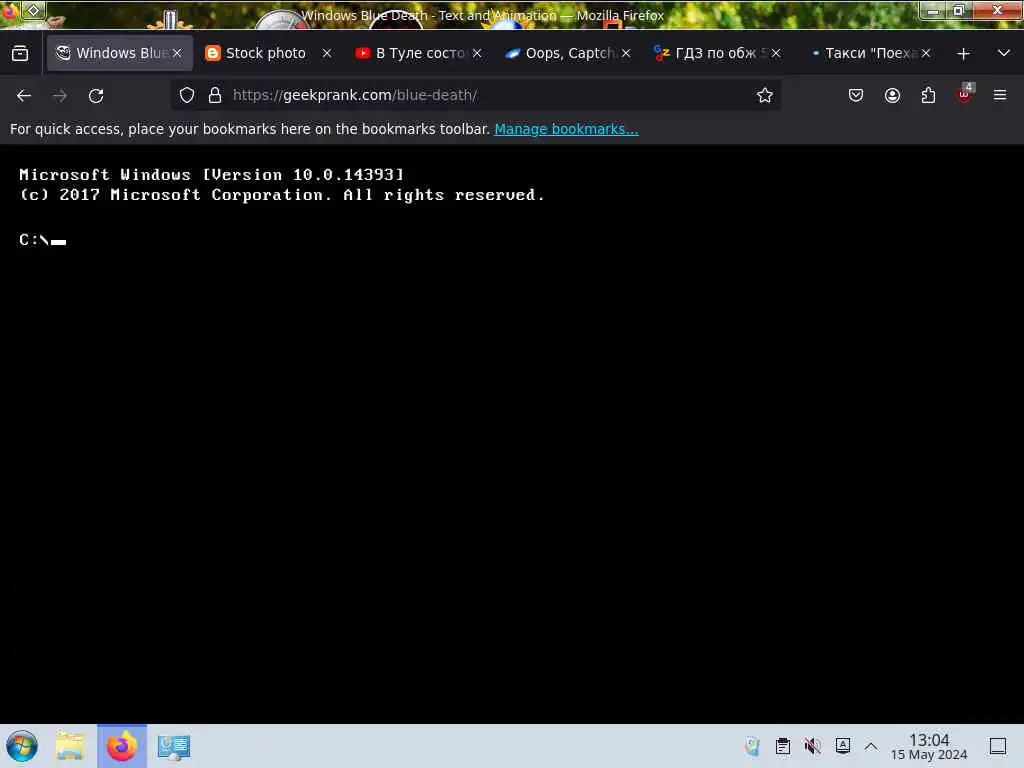Close the 'Oops, Captch' tab

[x=626, y=53]
